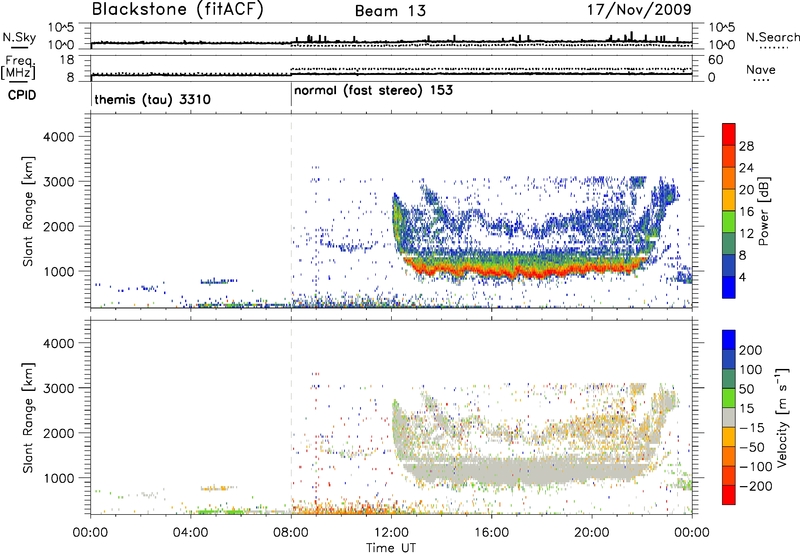Click the 'Freq. [MHz]' axis label
This screenshot has width=800, height=554.
pyautogui.click(x=18, y=68)
